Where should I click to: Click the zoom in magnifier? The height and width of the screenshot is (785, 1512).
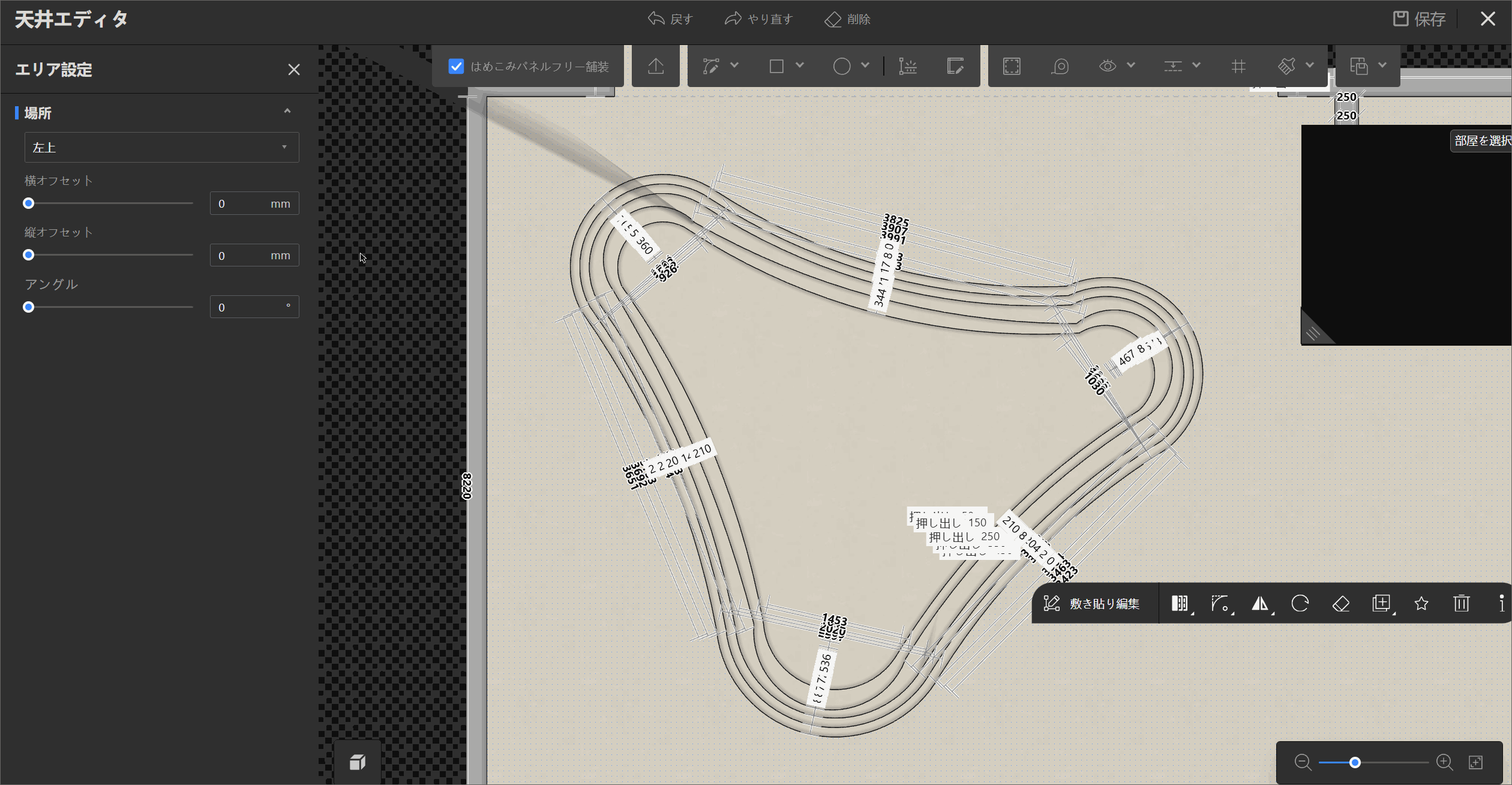tap(1444, 763)
